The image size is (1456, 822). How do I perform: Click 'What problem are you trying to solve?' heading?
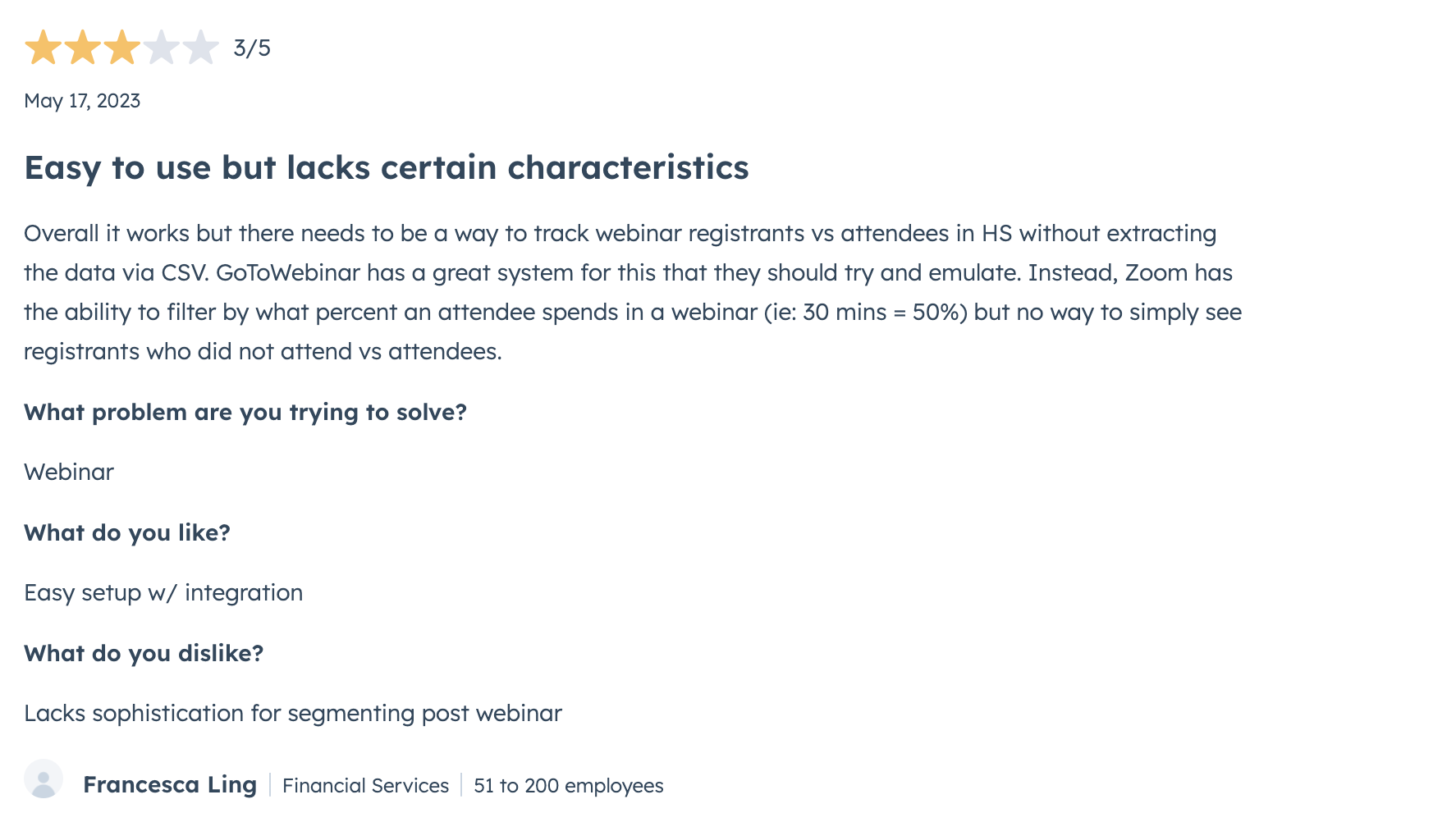click(245, 413)
